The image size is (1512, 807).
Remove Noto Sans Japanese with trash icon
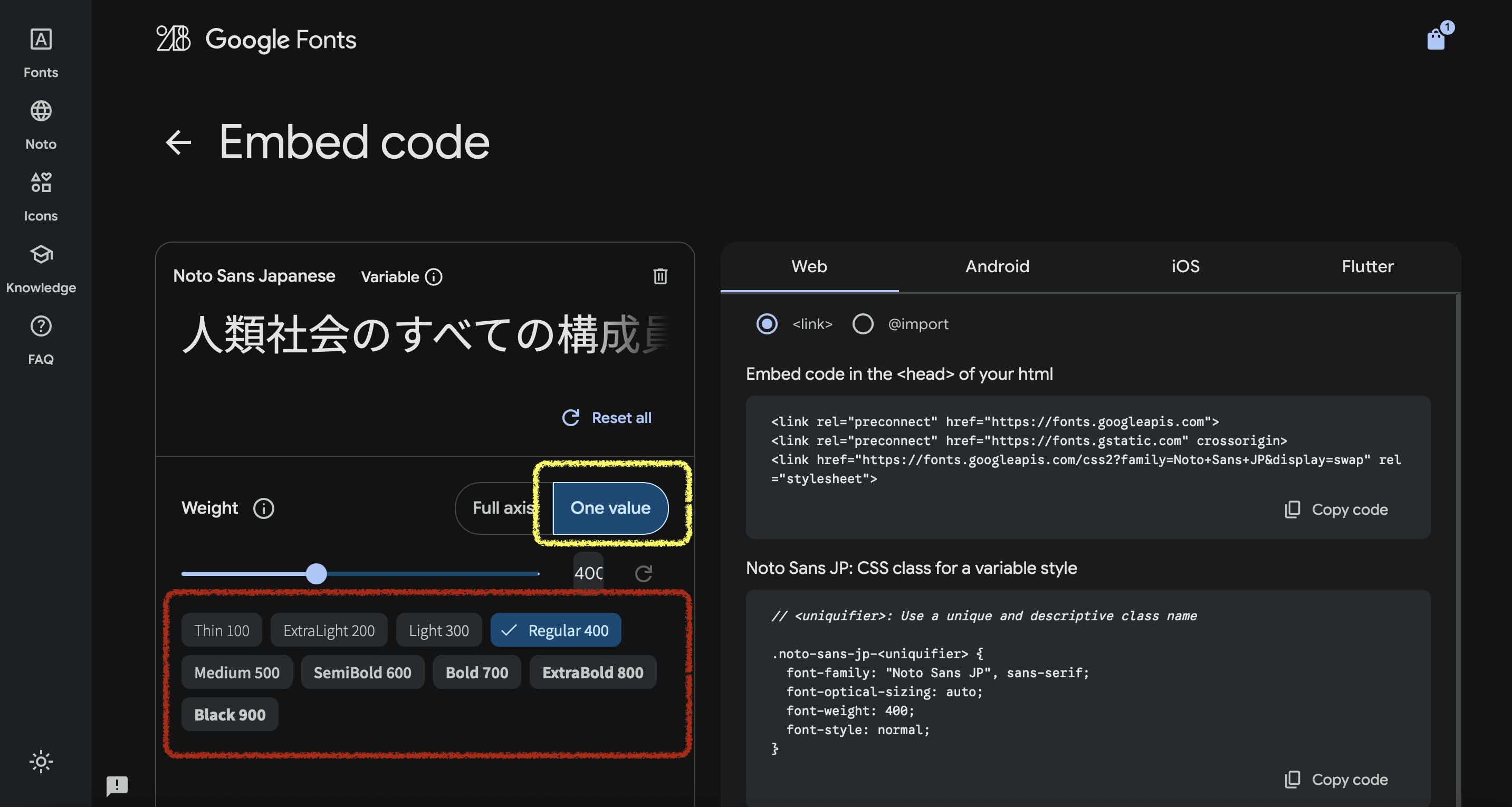pyautogui.click(x=661, y=276)
